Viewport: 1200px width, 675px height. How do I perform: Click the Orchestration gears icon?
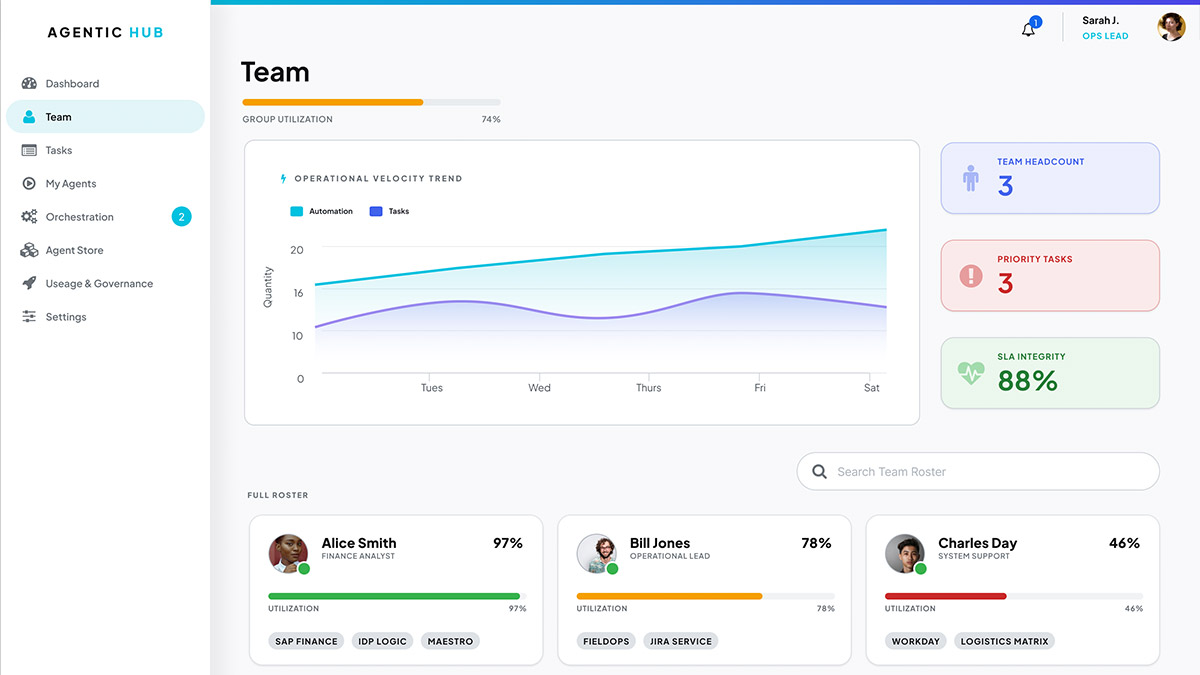pyautogui.click(x=29, y=217)
